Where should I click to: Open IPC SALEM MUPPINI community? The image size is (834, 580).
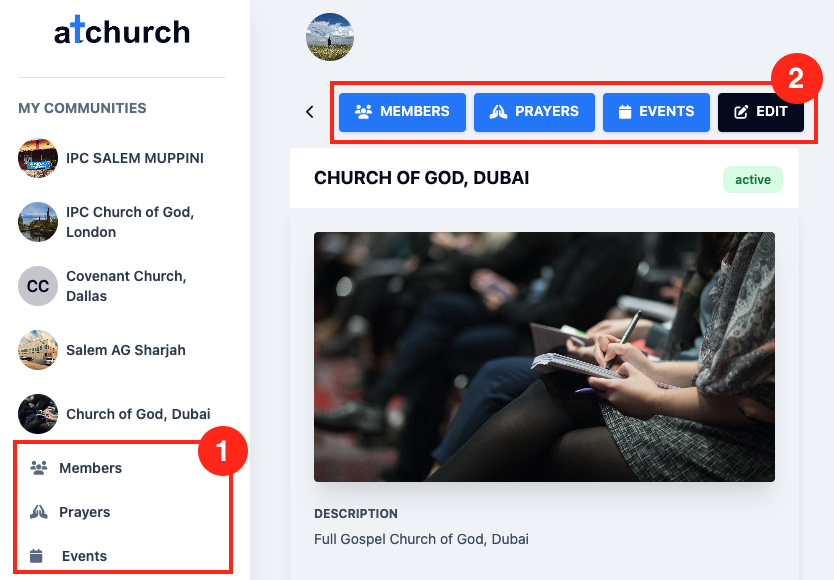coord(134,158)
